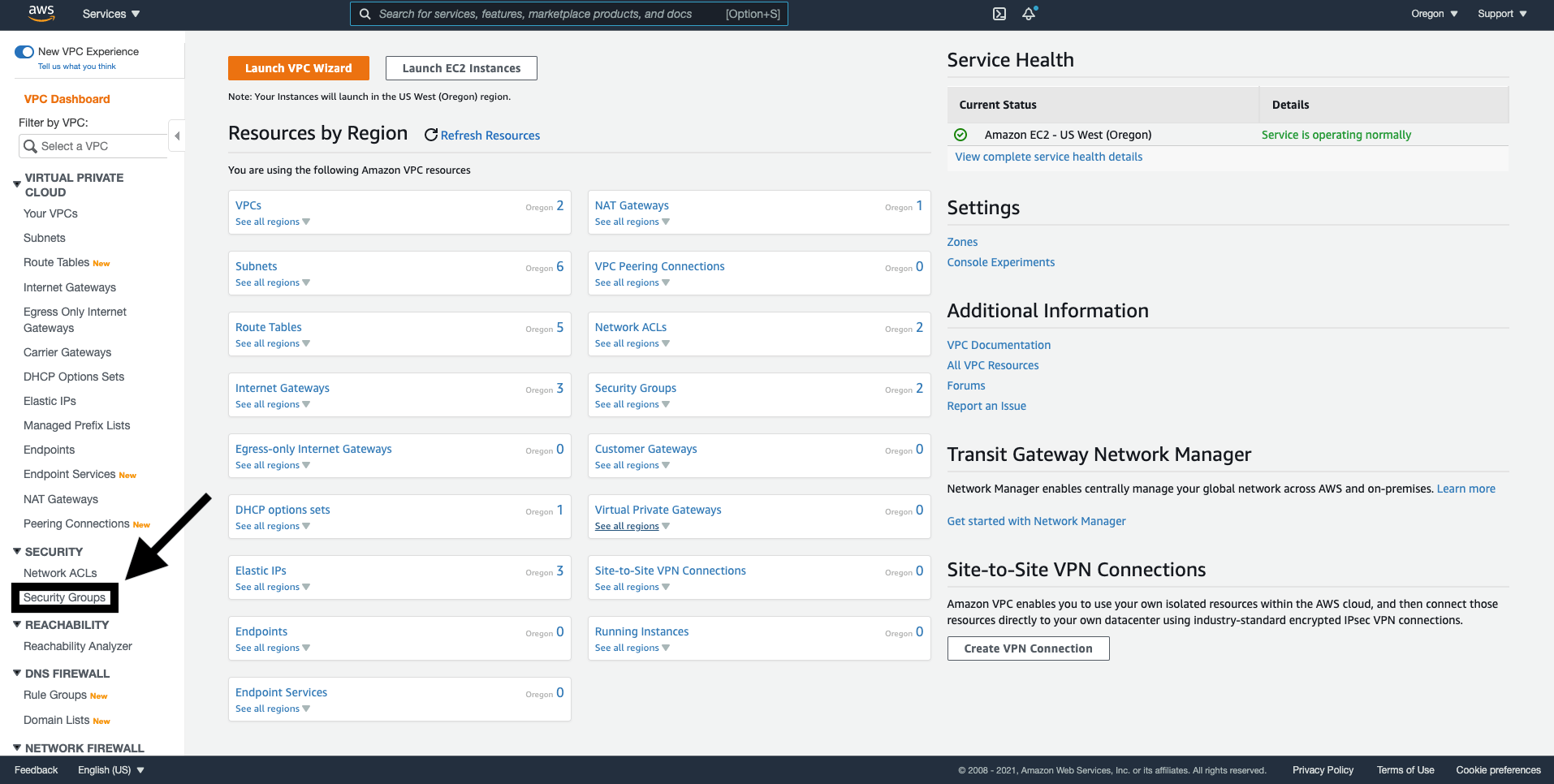Open Reachability Analyzer in the sidebar

click(78, 646)
